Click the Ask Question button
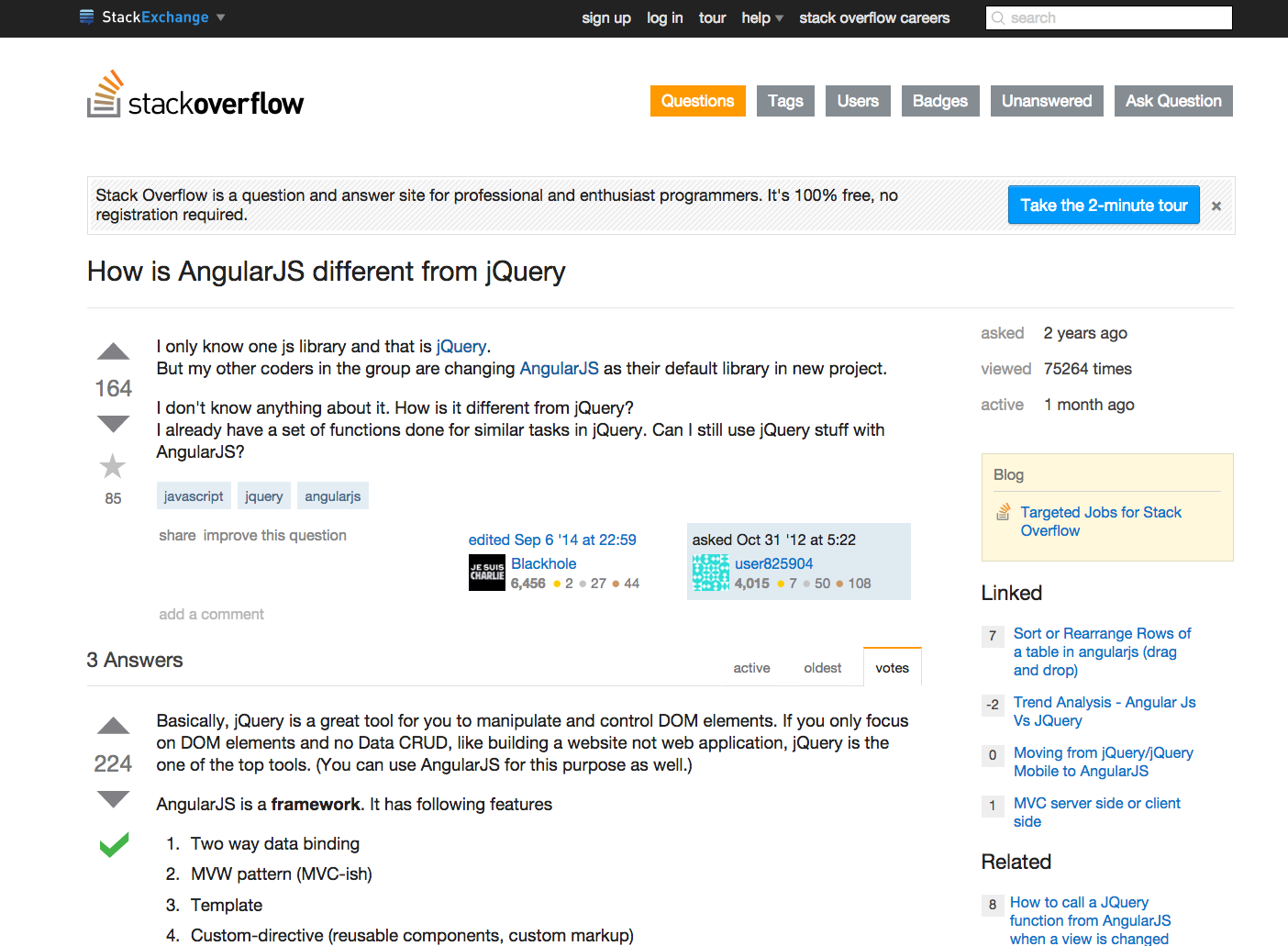 [1173, 101]
